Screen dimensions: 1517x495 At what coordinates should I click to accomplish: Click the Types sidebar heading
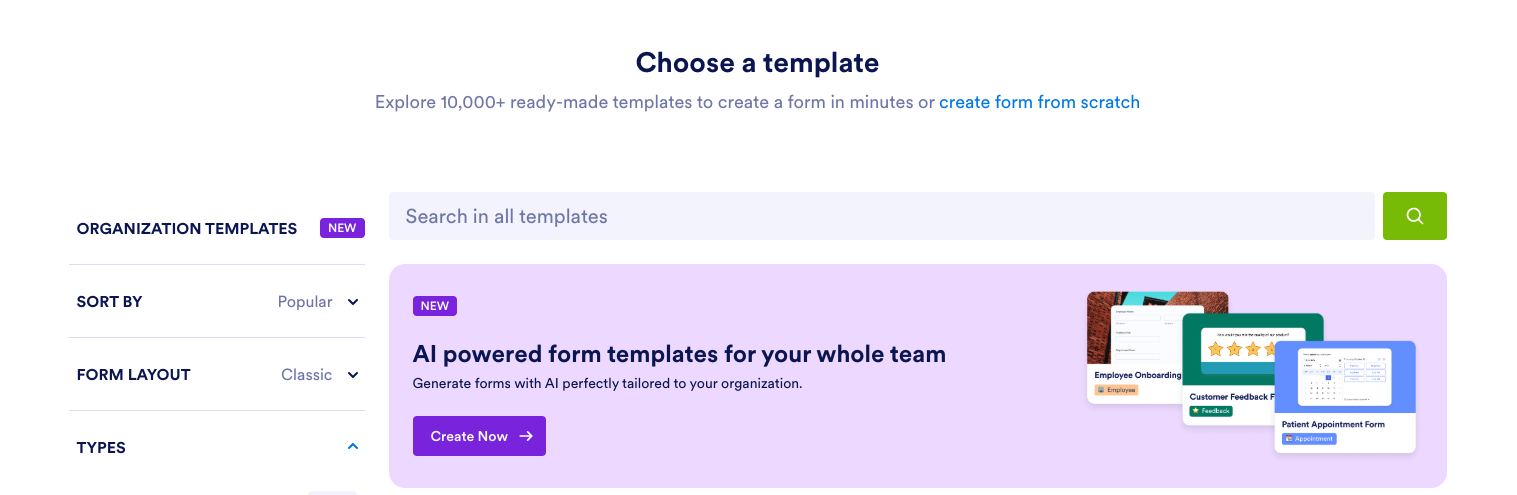[101, 447]
